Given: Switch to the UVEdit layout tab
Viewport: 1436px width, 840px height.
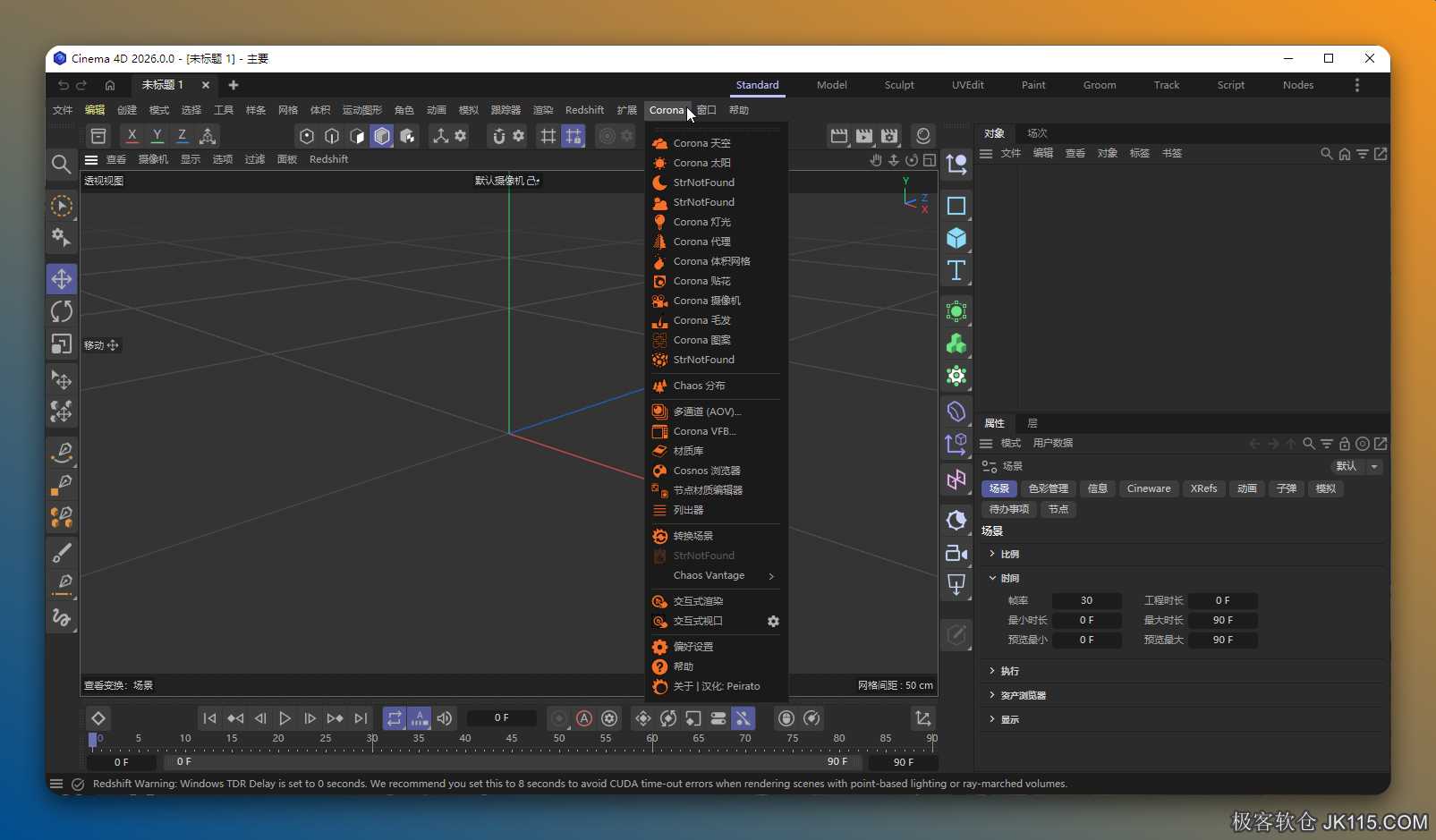Looking at the screenshot, I should [x=967, y=85].
